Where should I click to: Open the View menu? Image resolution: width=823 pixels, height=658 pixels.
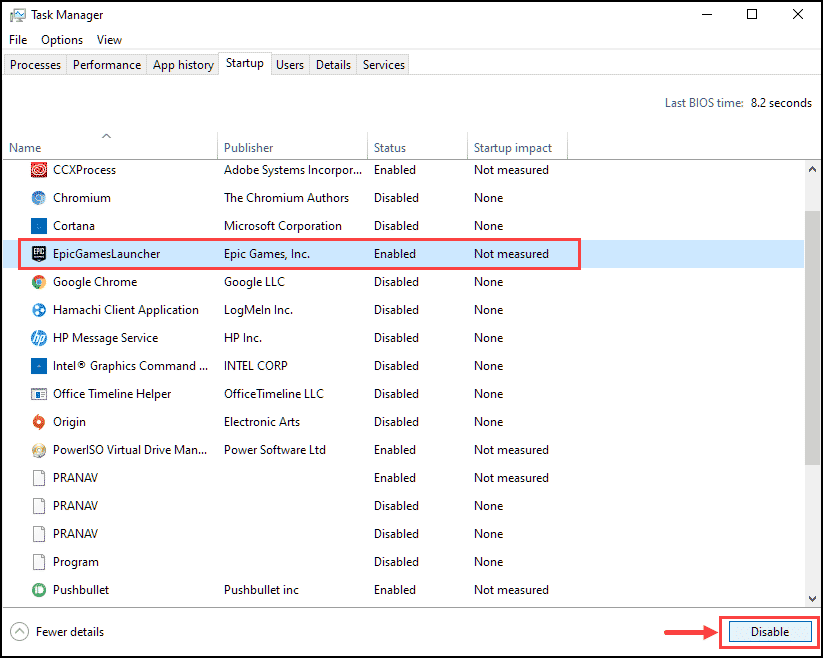click(109, 40)
